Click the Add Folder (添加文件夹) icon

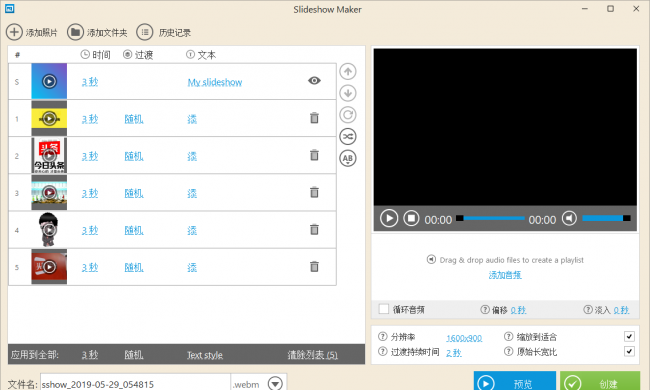[75, 32]
